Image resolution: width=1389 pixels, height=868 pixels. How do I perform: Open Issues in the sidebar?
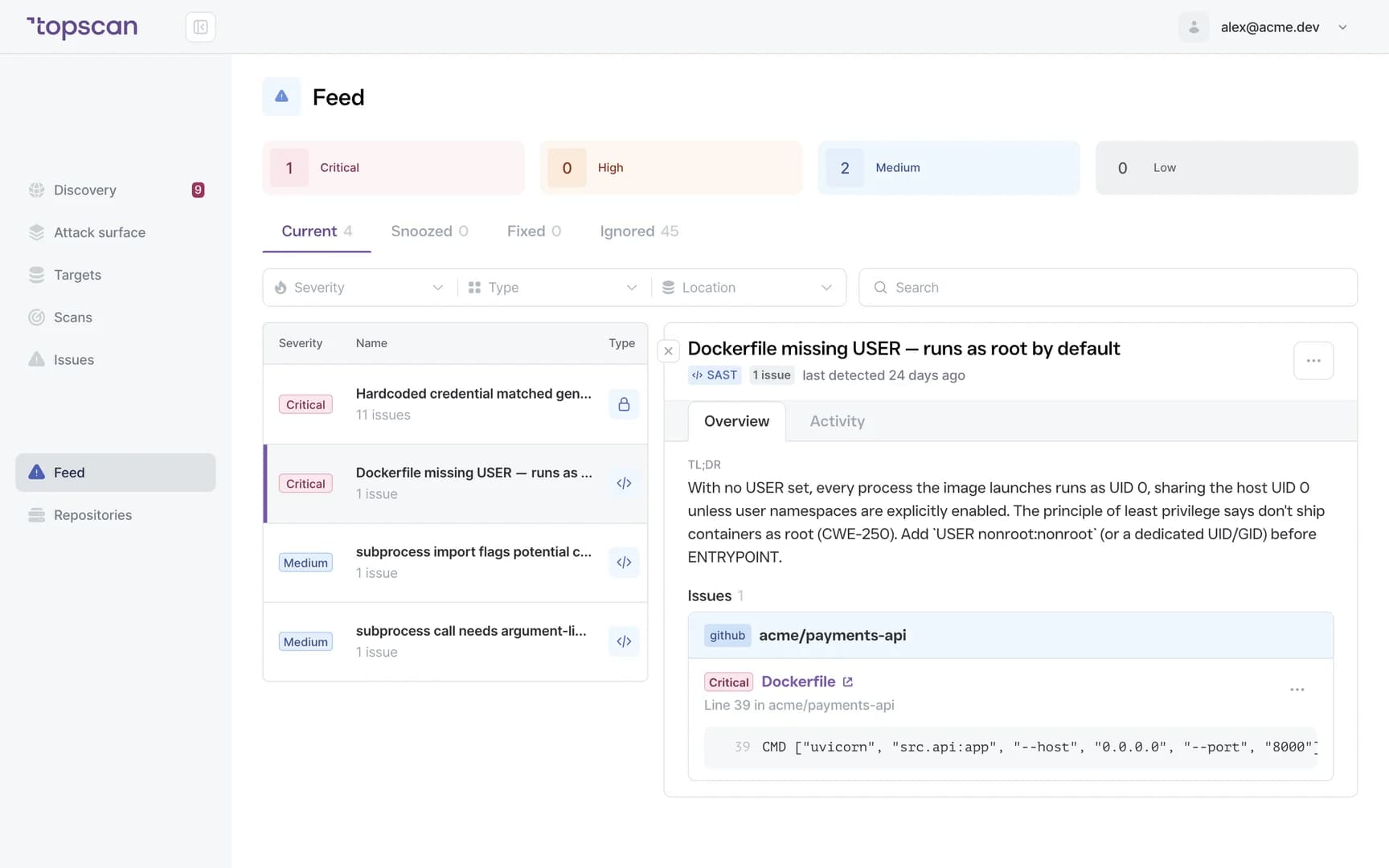coord(116,360)
